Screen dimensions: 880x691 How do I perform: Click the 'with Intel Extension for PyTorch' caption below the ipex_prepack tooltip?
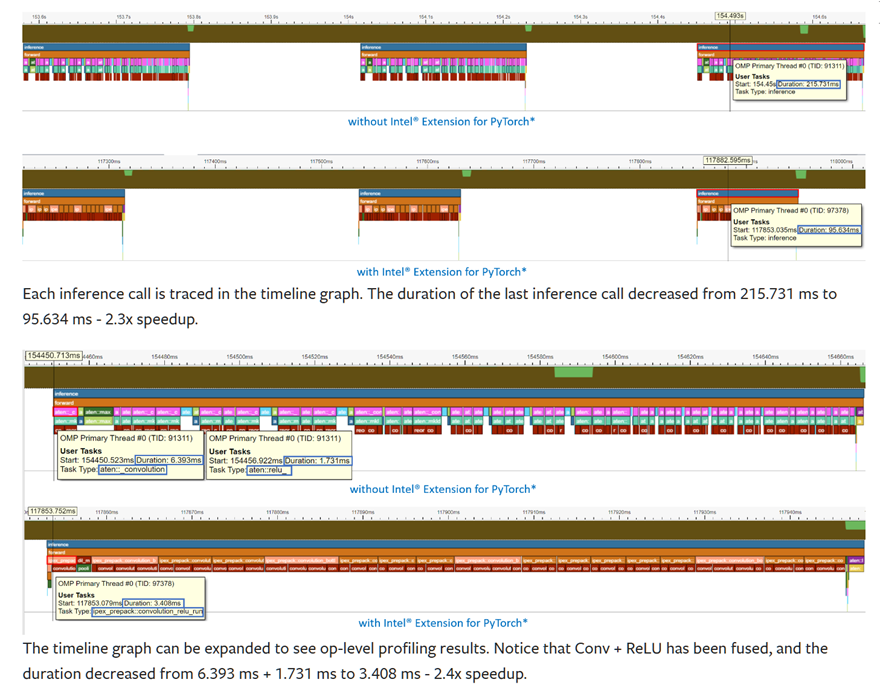coord(443,623)
